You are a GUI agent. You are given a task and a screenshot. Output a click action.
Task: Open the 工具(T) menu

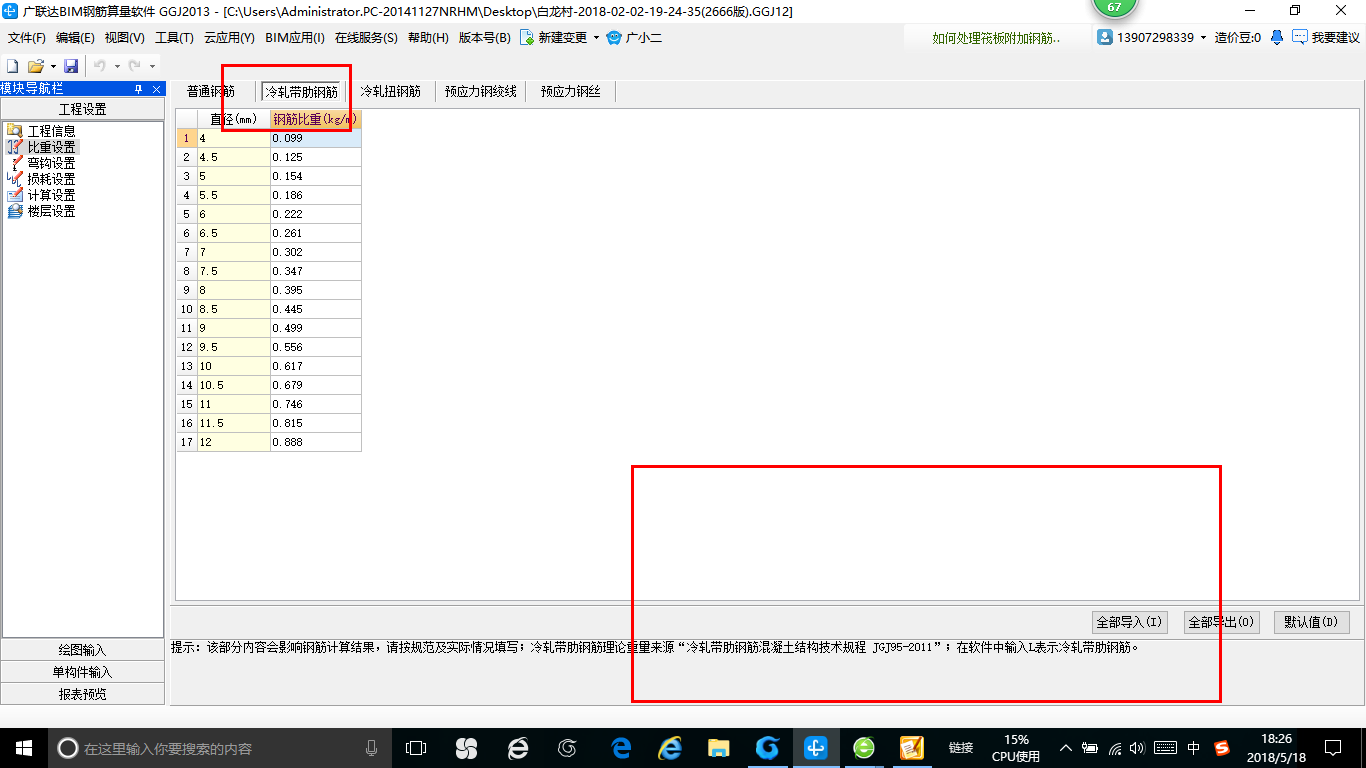(x=174, y=38)
